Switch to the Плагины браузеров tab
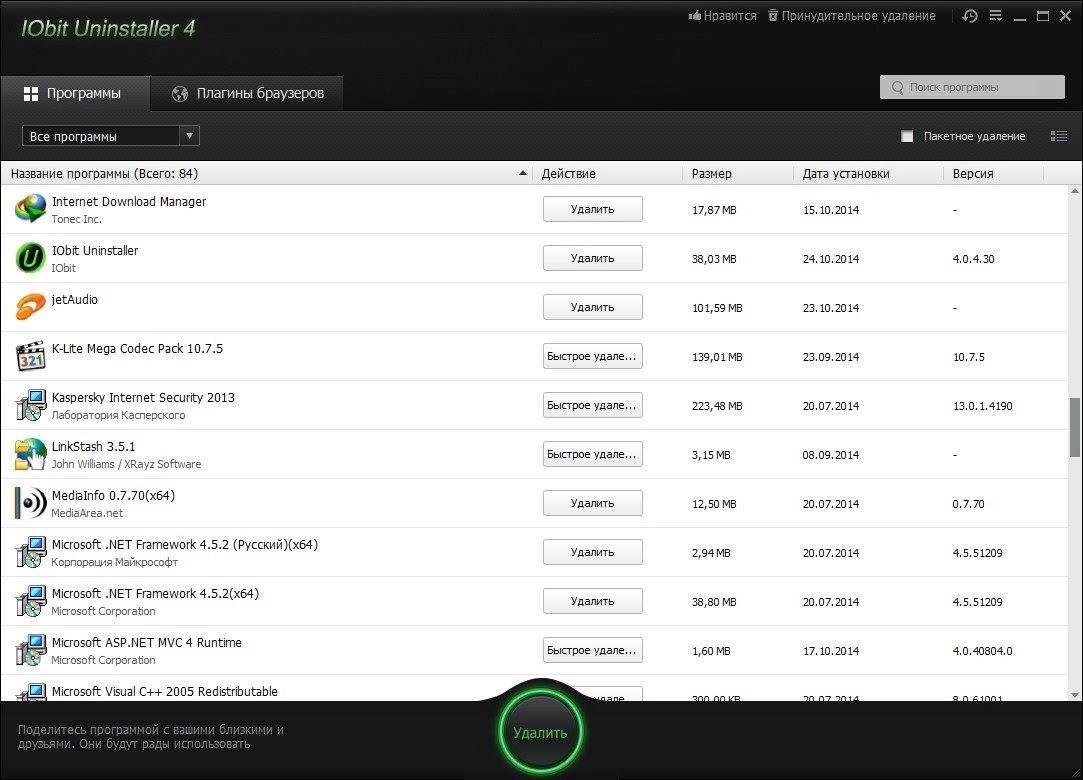The image size is (1083, 780). (x=247, y=93)
